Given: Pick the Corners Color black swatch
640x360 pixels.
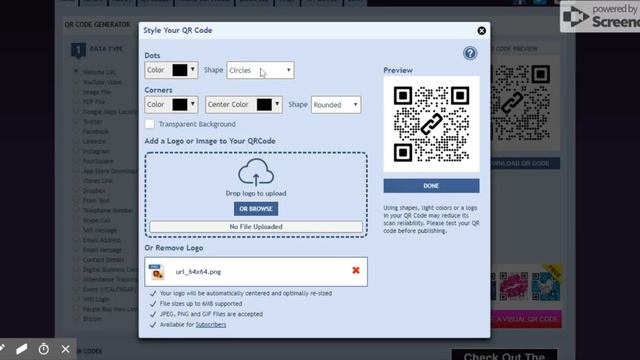Looking at the screenshot, I should [180, 105].
